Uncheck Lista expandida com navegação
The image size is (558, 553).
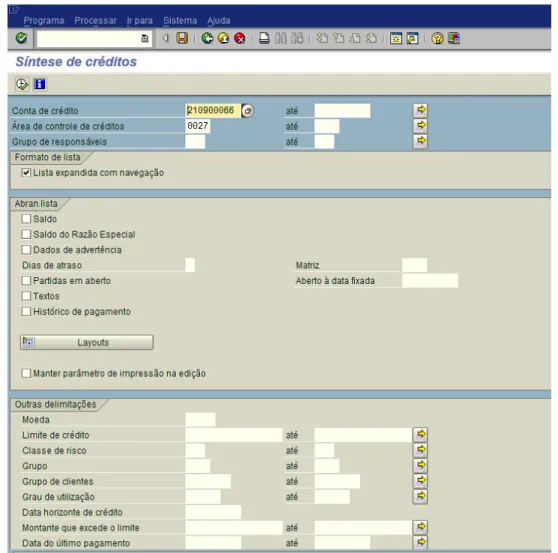click(26, 173)
